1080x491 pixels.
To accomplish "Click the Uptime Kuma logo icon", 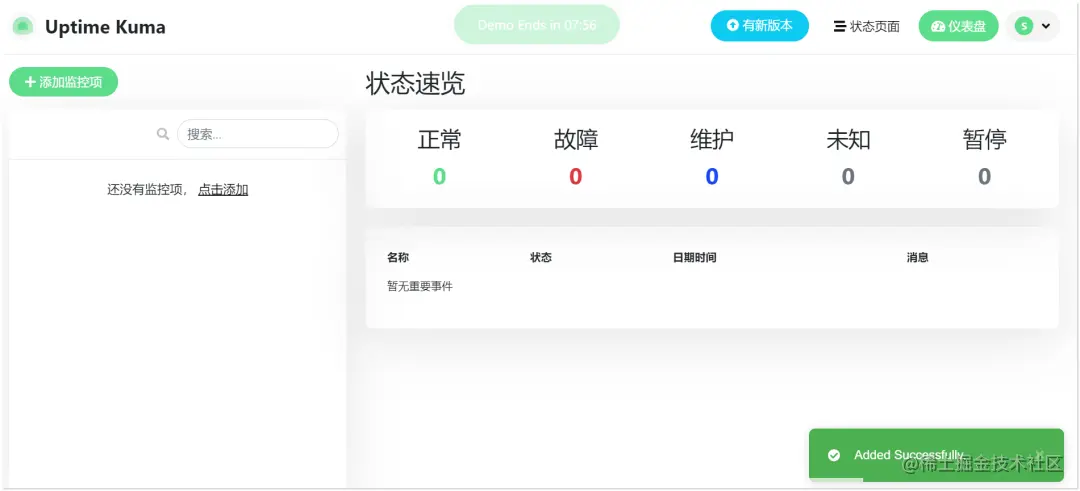I will pos(23,27).
